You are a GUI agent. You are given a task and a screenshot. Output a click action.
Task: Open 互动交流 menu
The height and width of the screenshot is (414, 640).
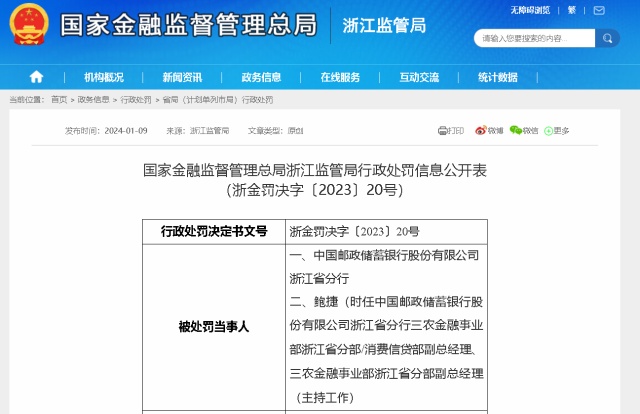(419, 77)
